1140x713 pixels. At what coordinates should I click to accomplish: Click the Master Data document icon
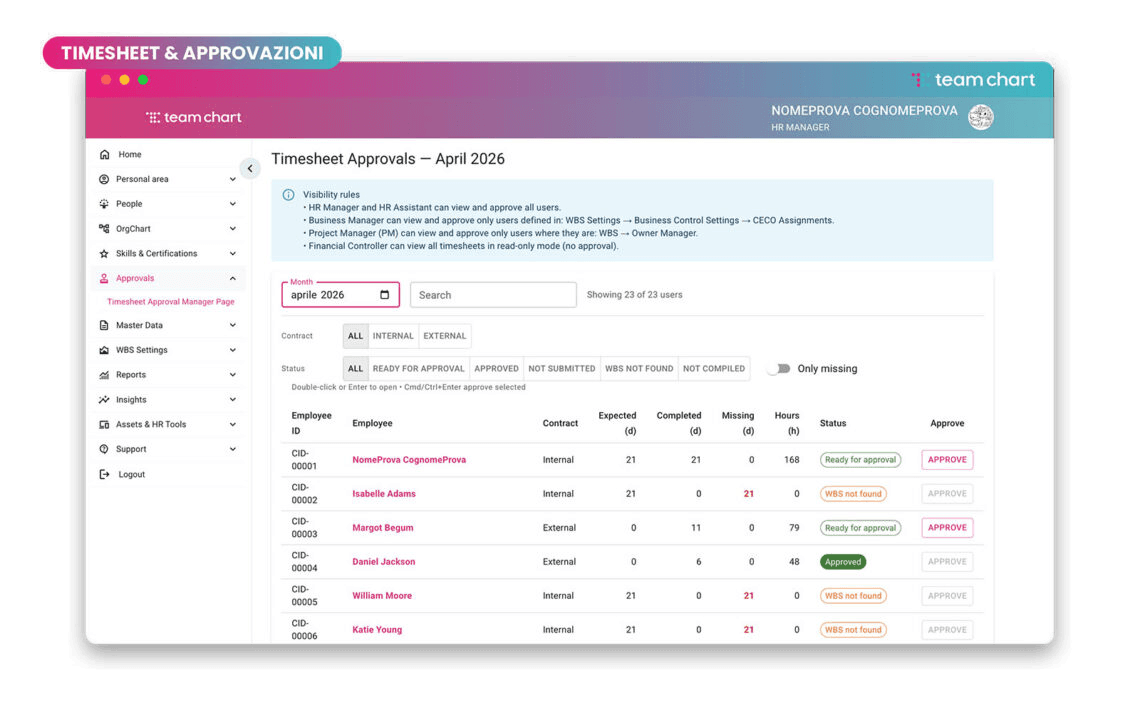104,325
